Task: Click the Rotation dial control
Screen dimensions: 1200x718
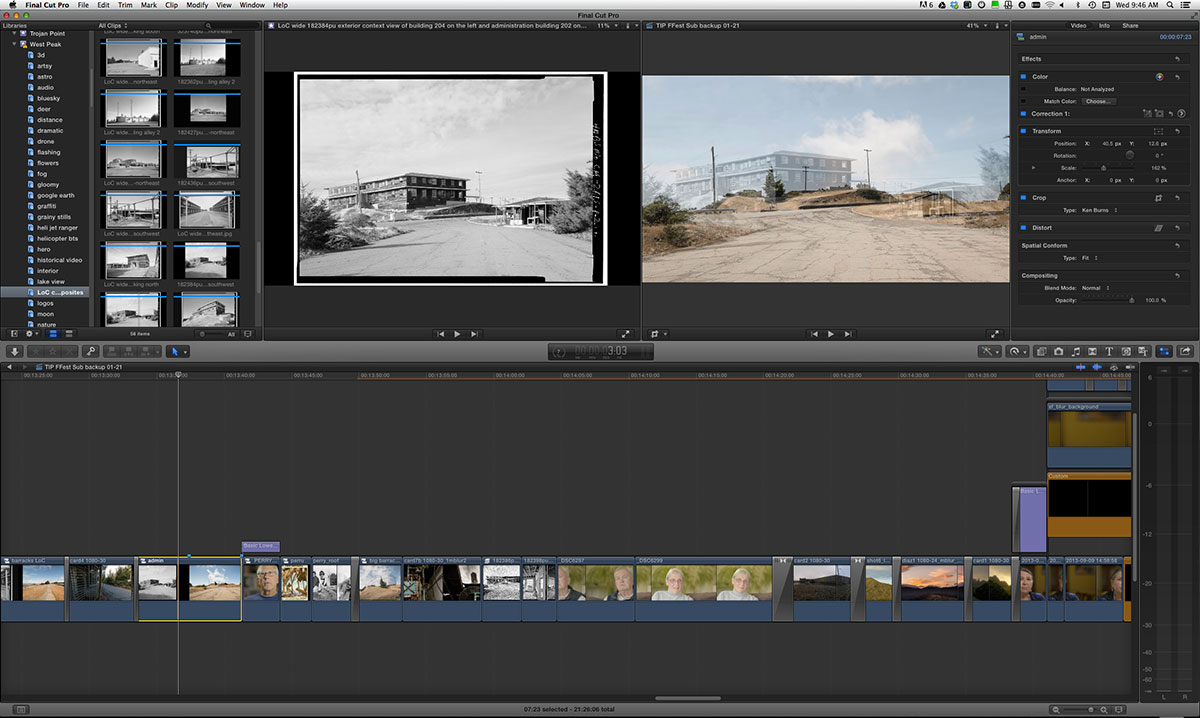Action: (1130, 155)
